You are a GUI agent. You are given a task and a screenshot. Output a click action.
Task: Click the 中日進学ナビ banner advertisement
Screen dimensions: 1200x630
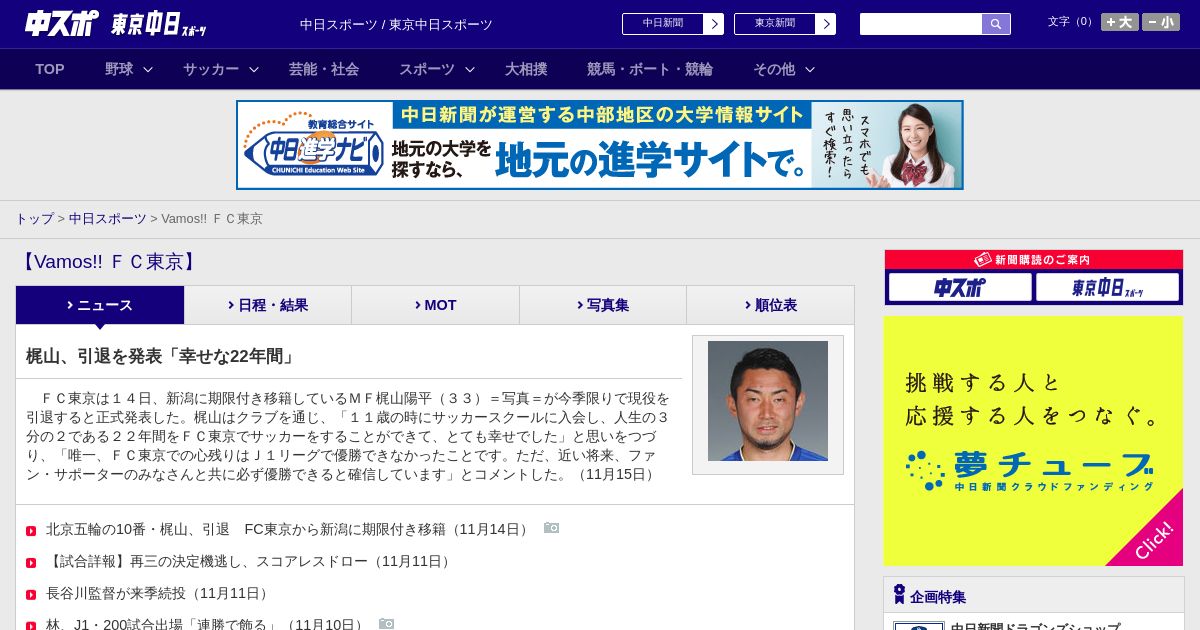(600, 145)
